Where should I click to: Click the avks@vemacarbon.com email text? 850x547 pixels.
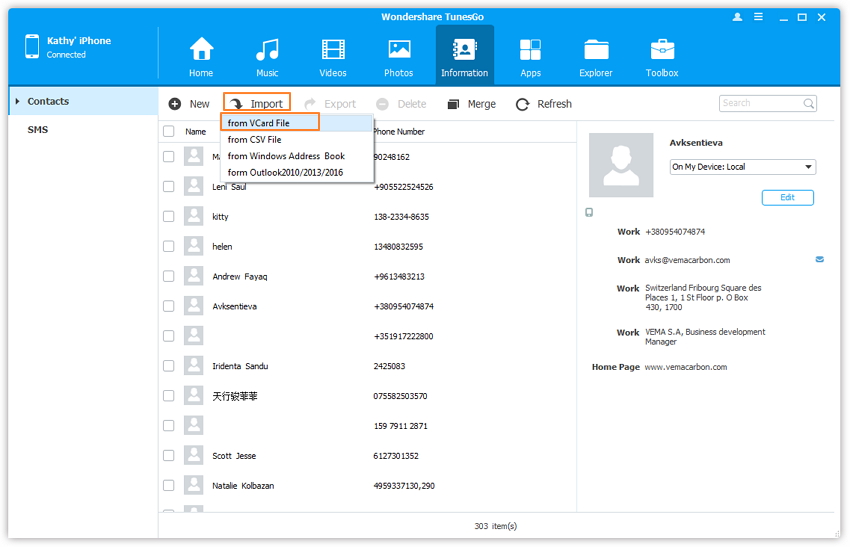(x=687, y=260)
